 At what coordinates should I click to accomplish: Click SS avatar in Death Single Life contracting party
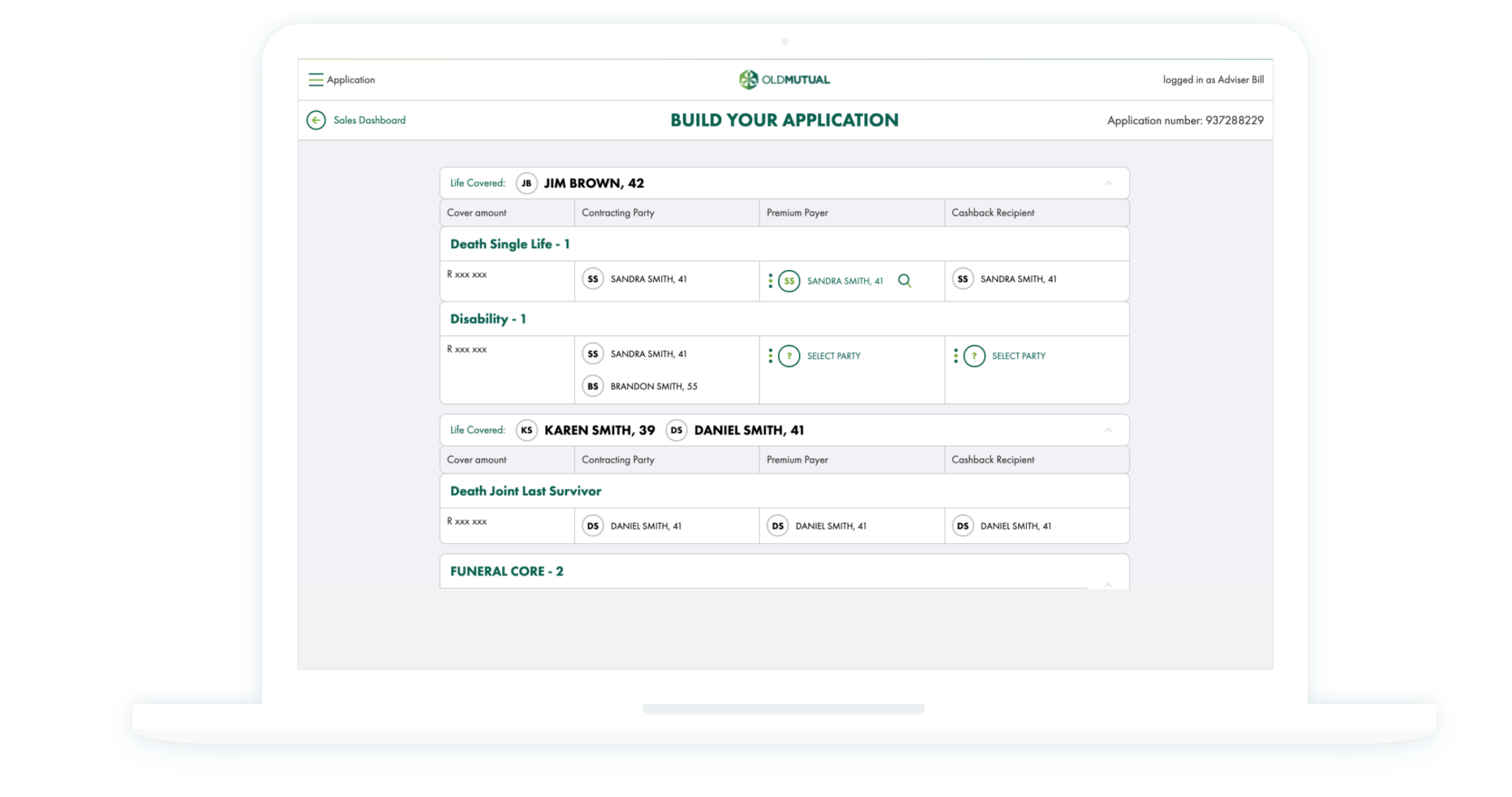point(593,279)
